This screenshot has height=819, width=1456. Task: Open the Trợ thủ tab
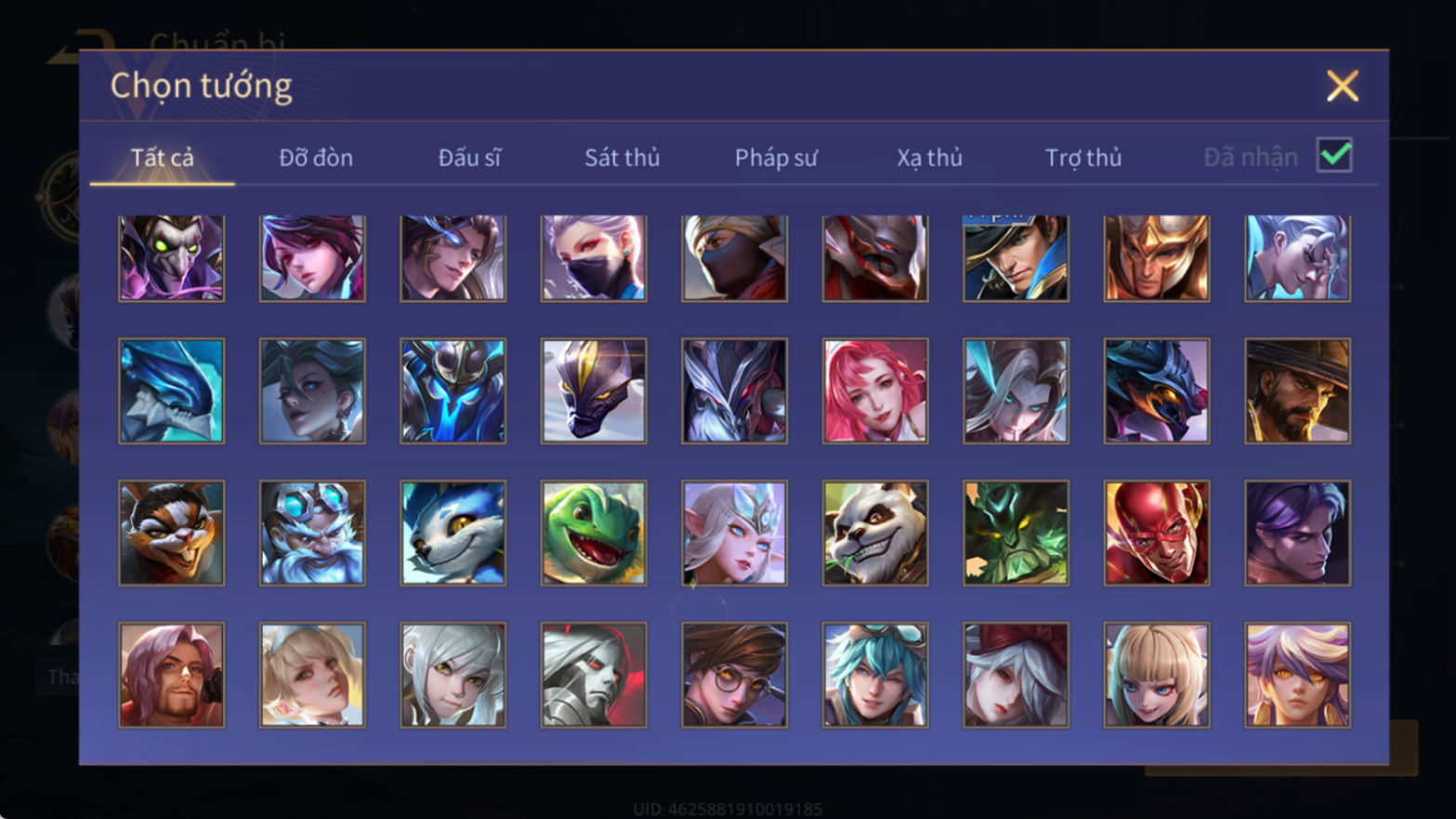tap(1083, 157)
